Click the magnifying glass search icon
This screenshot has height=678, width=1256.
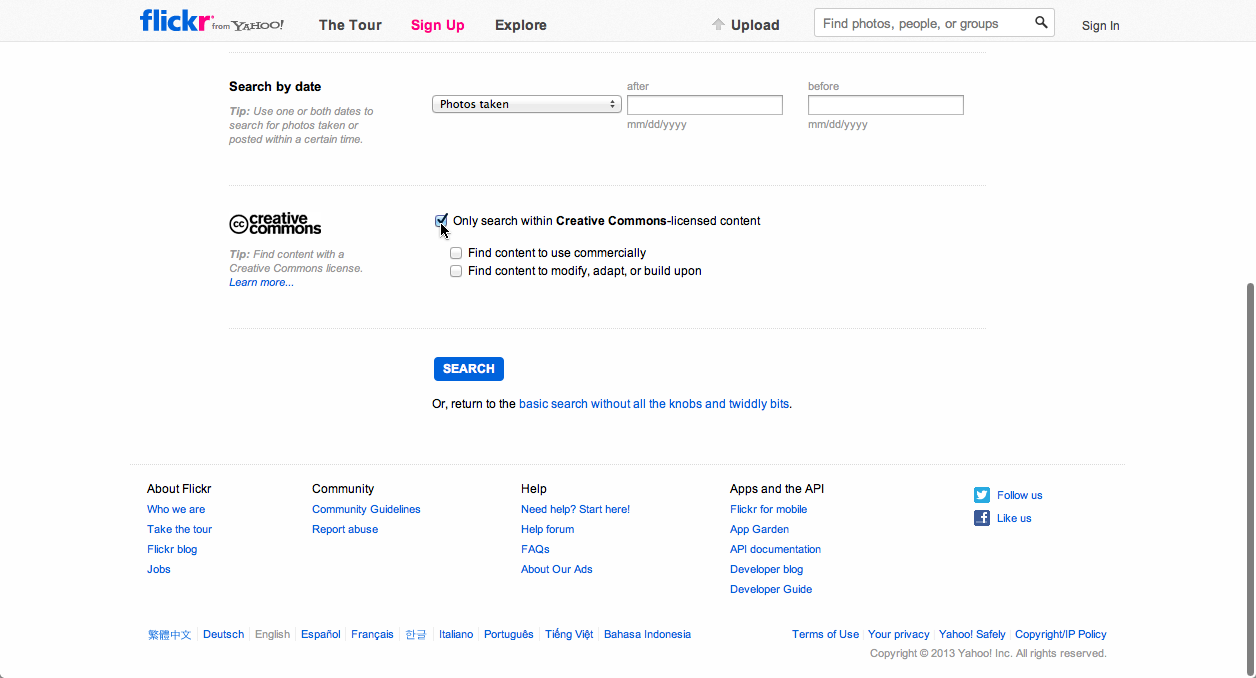[x=1041, y=23]
